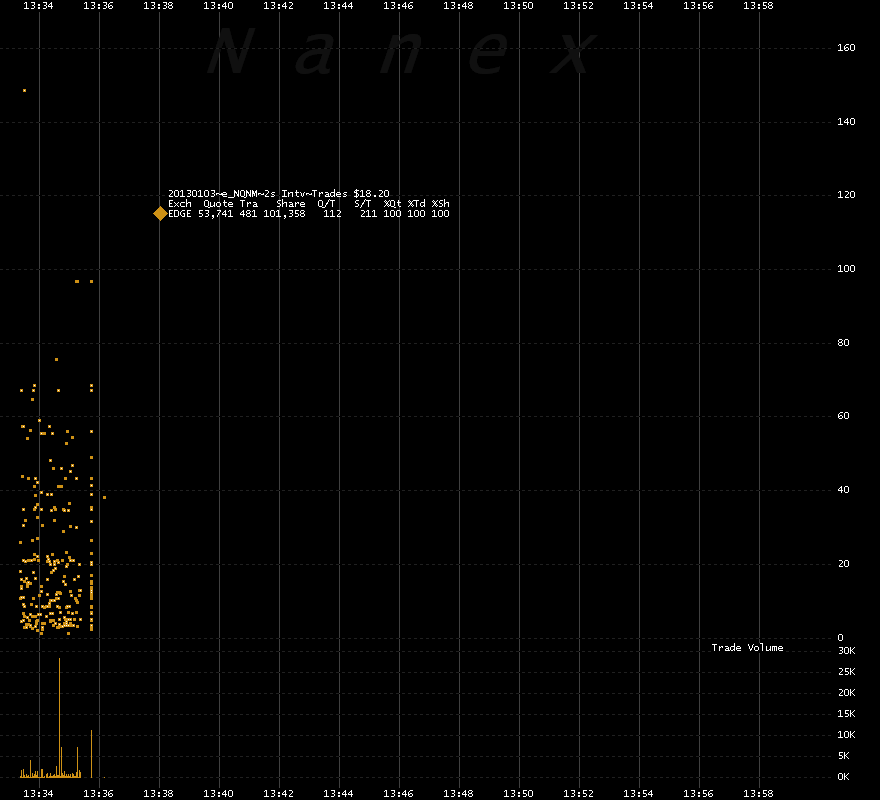Click '13:34' on the top time axis
Screen dimensions: 880x800
click(38, 6)
